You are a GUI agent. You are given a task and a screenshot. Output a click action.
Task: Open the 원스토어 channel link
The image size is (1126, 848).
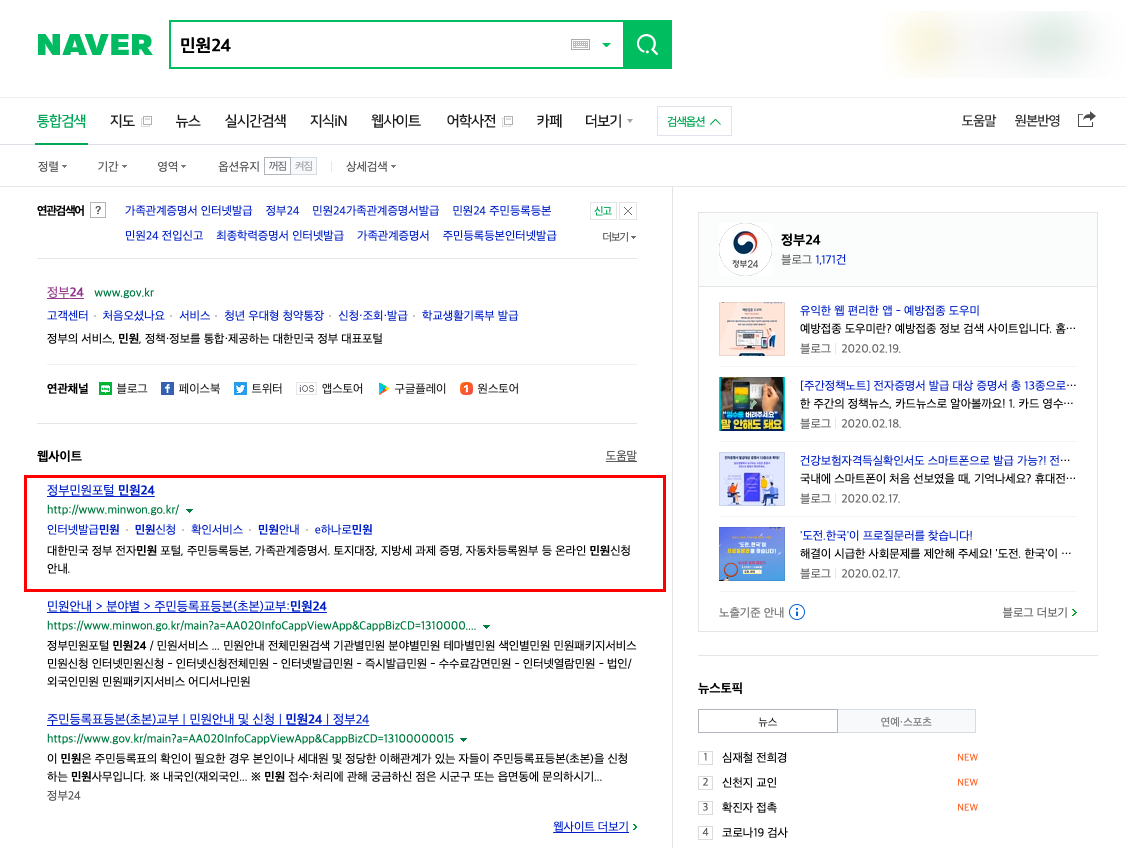click(x=489, y=388)
